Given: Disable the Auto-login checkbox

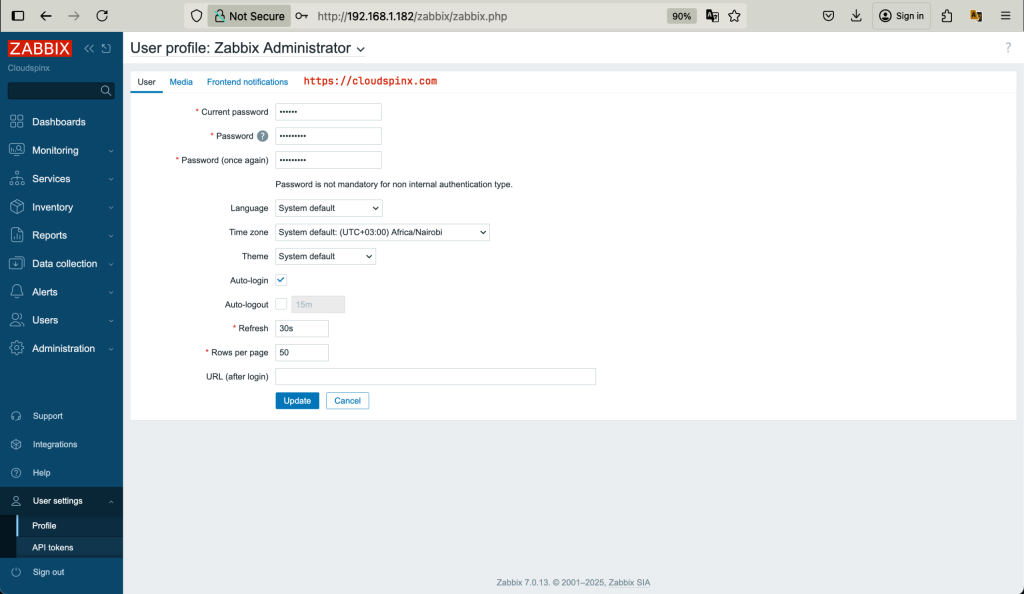Looking at the screenshot, I should pos(281,280).
